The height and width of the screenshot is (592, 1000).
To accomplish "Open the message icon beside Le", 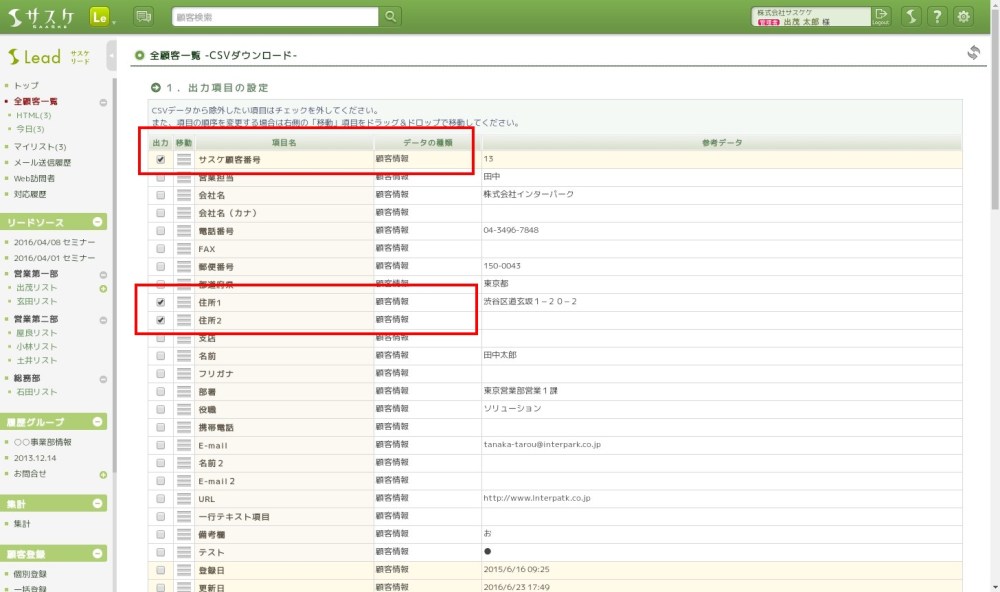I will [x=143, y=17].
